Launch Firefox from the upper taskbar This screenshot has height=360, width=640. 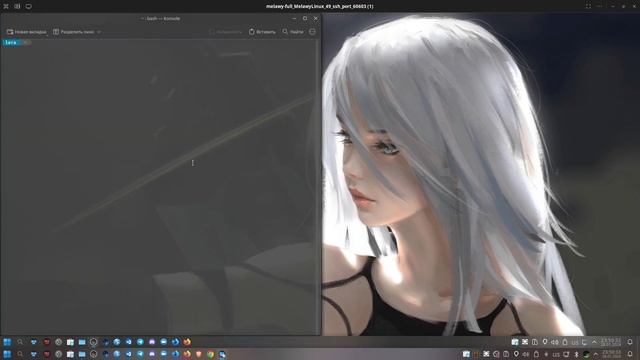tap(187, 342)
